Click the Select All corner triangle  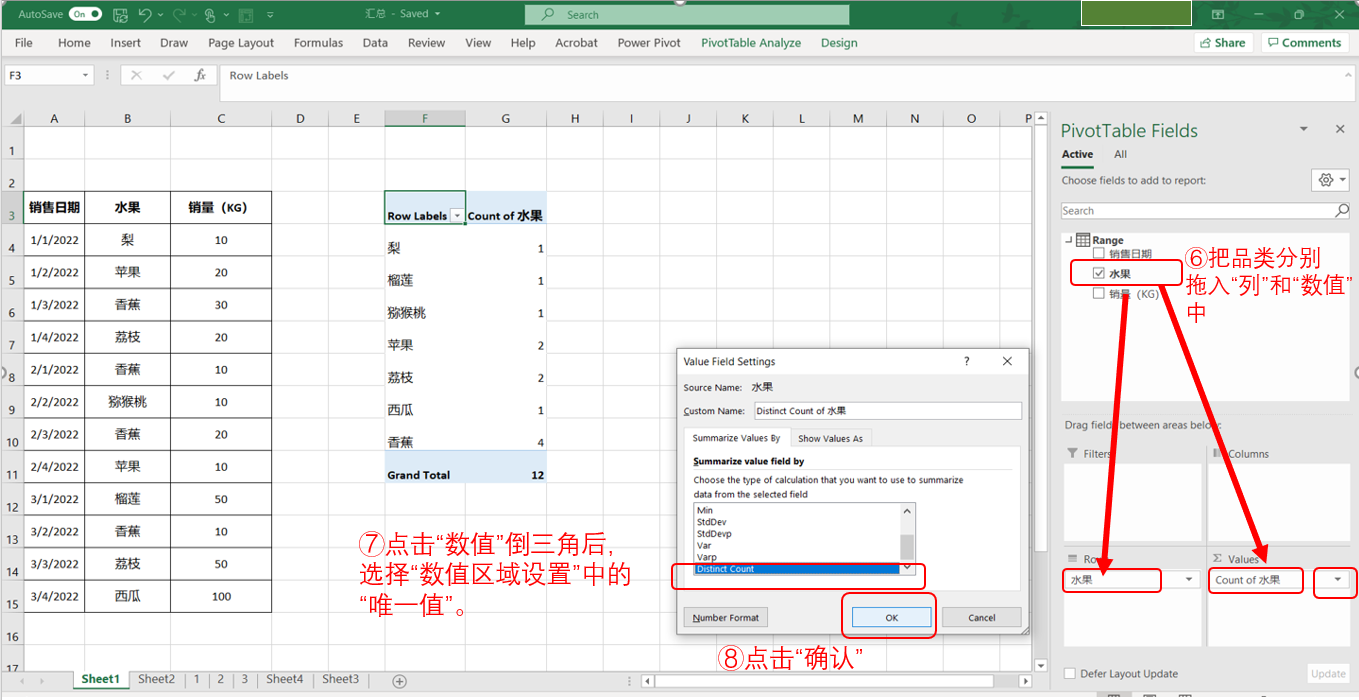(15, 118)
